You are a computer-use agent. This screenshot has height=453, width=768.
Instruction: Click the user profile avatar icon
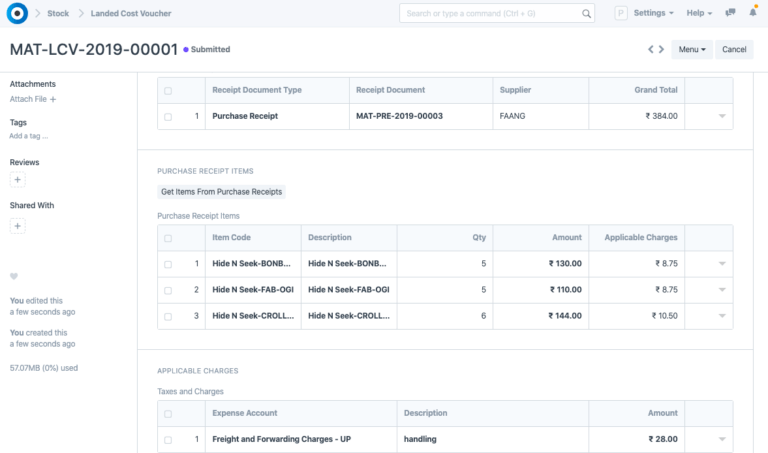point(621,13)
